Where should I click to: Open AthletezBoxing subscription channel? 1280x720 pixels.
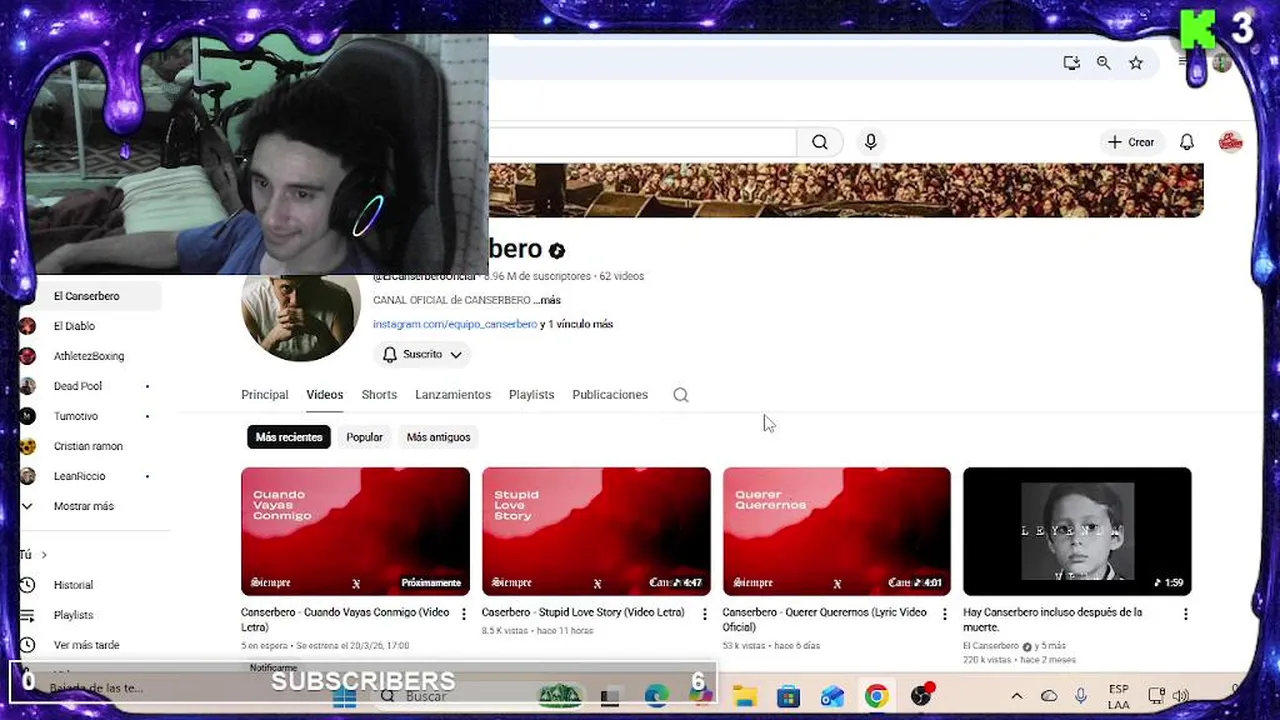pyautogui.click(x=90, y=356)
